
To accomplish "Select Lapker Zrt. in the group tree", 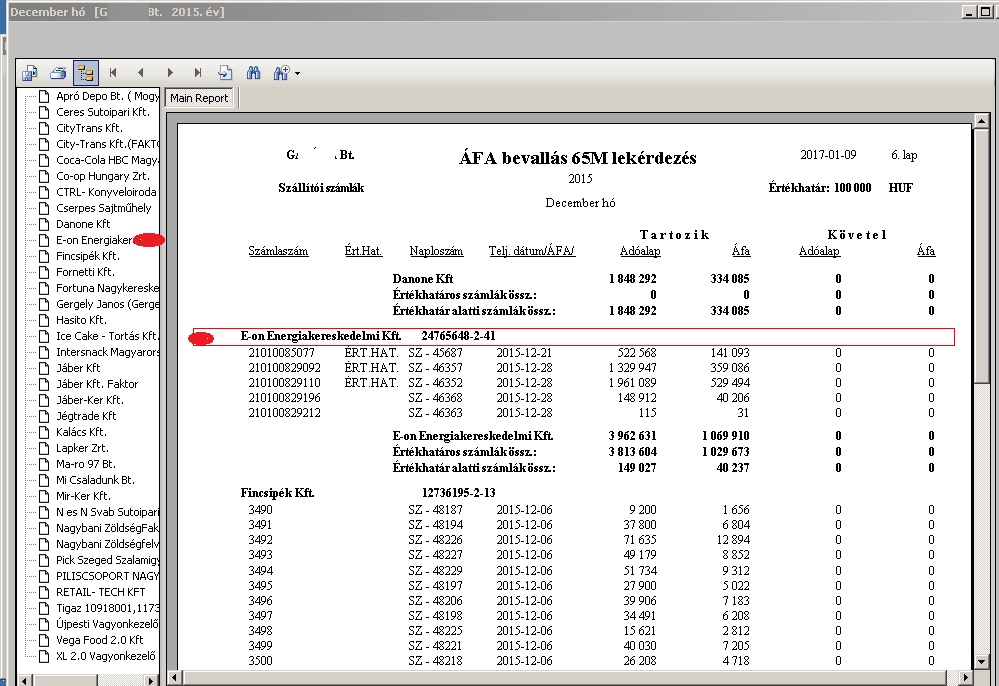I will [82, 448].
